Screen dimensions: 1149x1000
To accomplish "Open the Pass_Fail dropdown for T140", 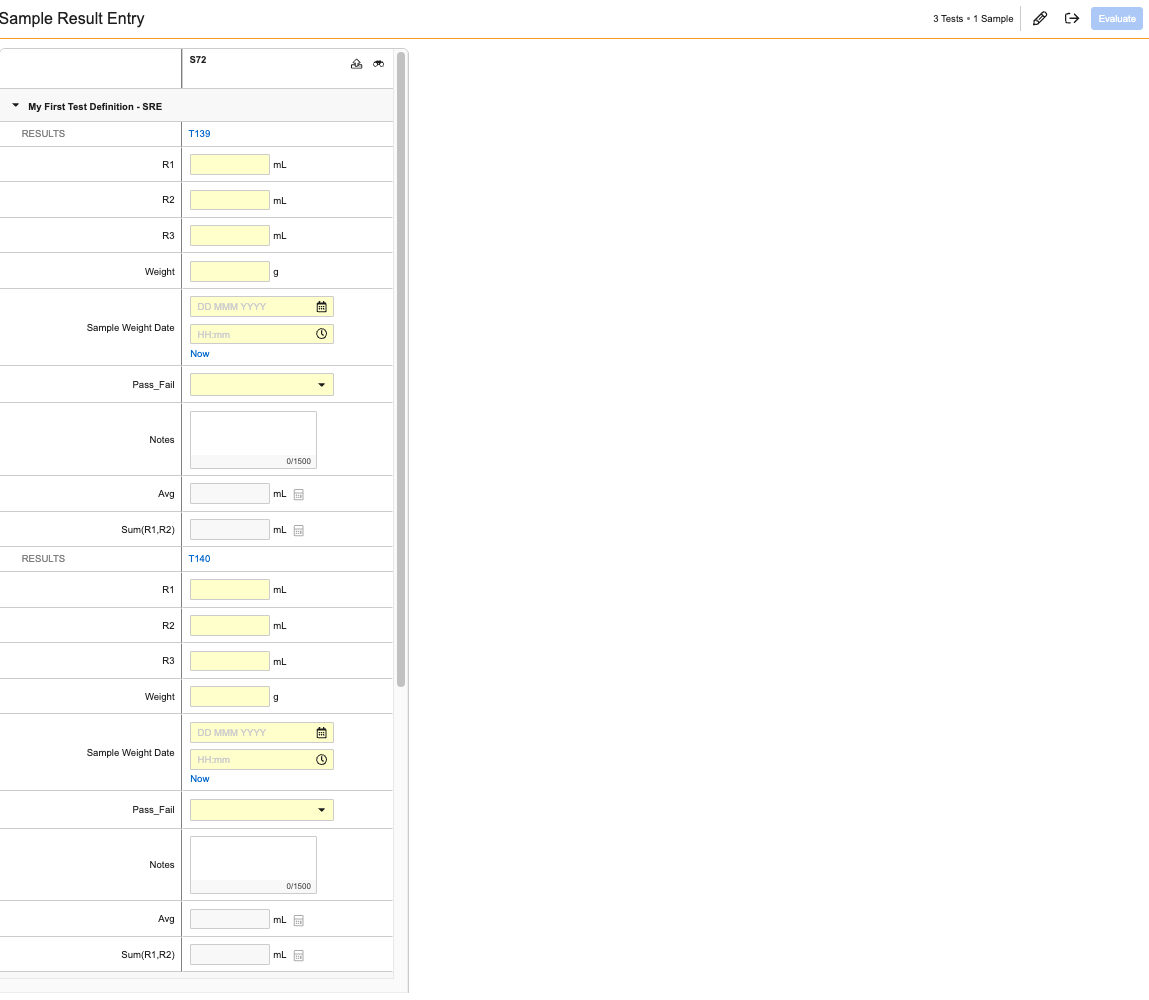I will (262, 810).
